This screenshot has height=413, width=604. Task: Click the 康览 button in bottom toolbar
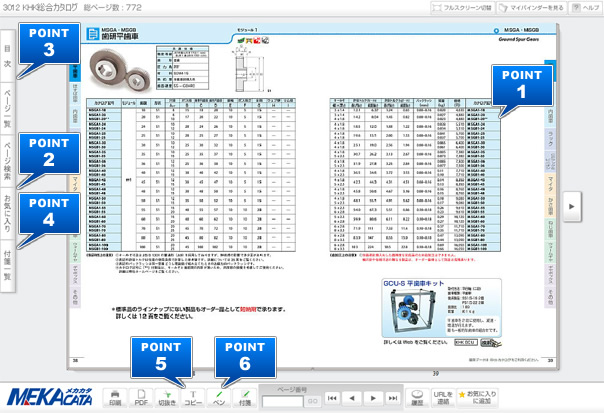point(417,397)
